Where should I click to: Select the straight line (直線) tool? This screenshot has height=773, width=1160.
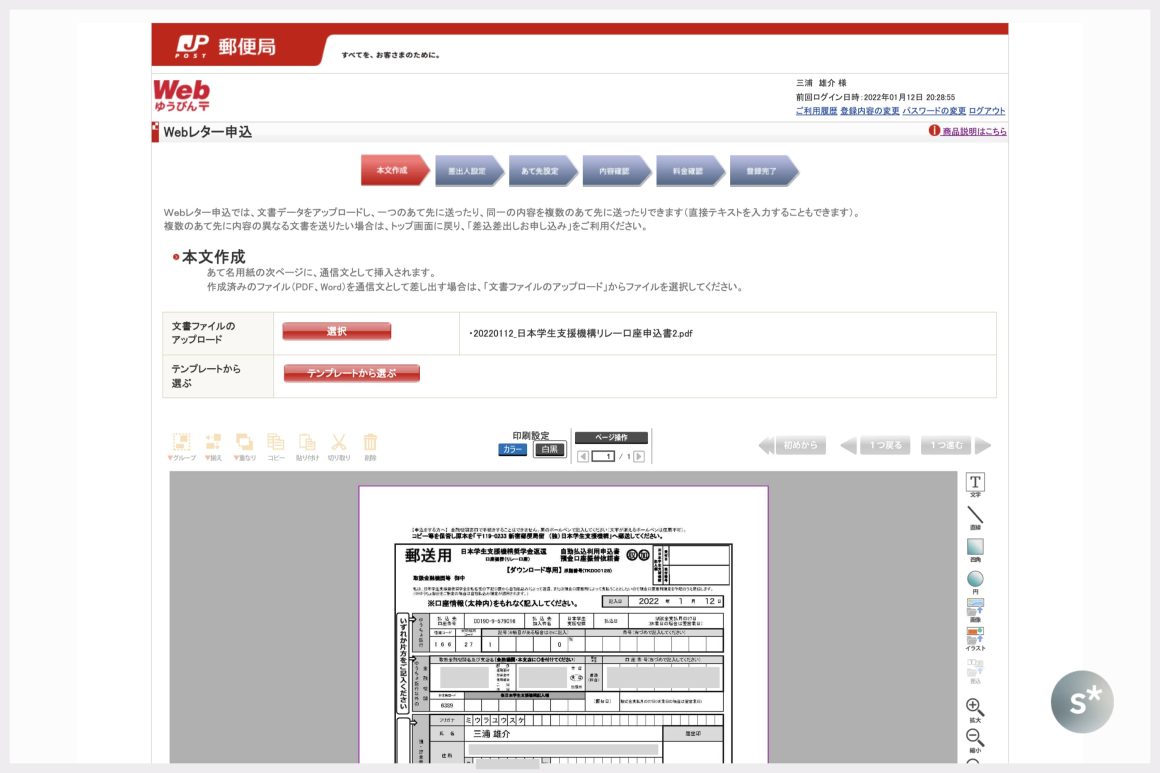pyautogui.click(x=974, y=516)
